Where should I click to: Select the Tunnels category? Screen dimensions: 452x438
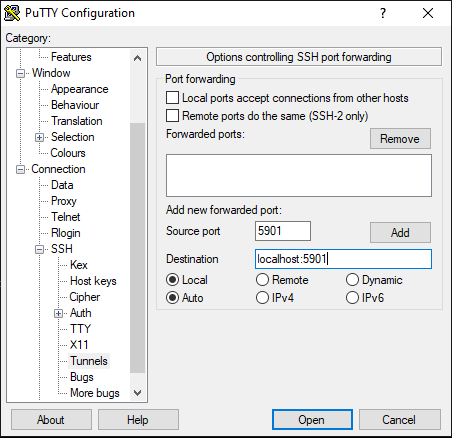[x=89, y=361]
